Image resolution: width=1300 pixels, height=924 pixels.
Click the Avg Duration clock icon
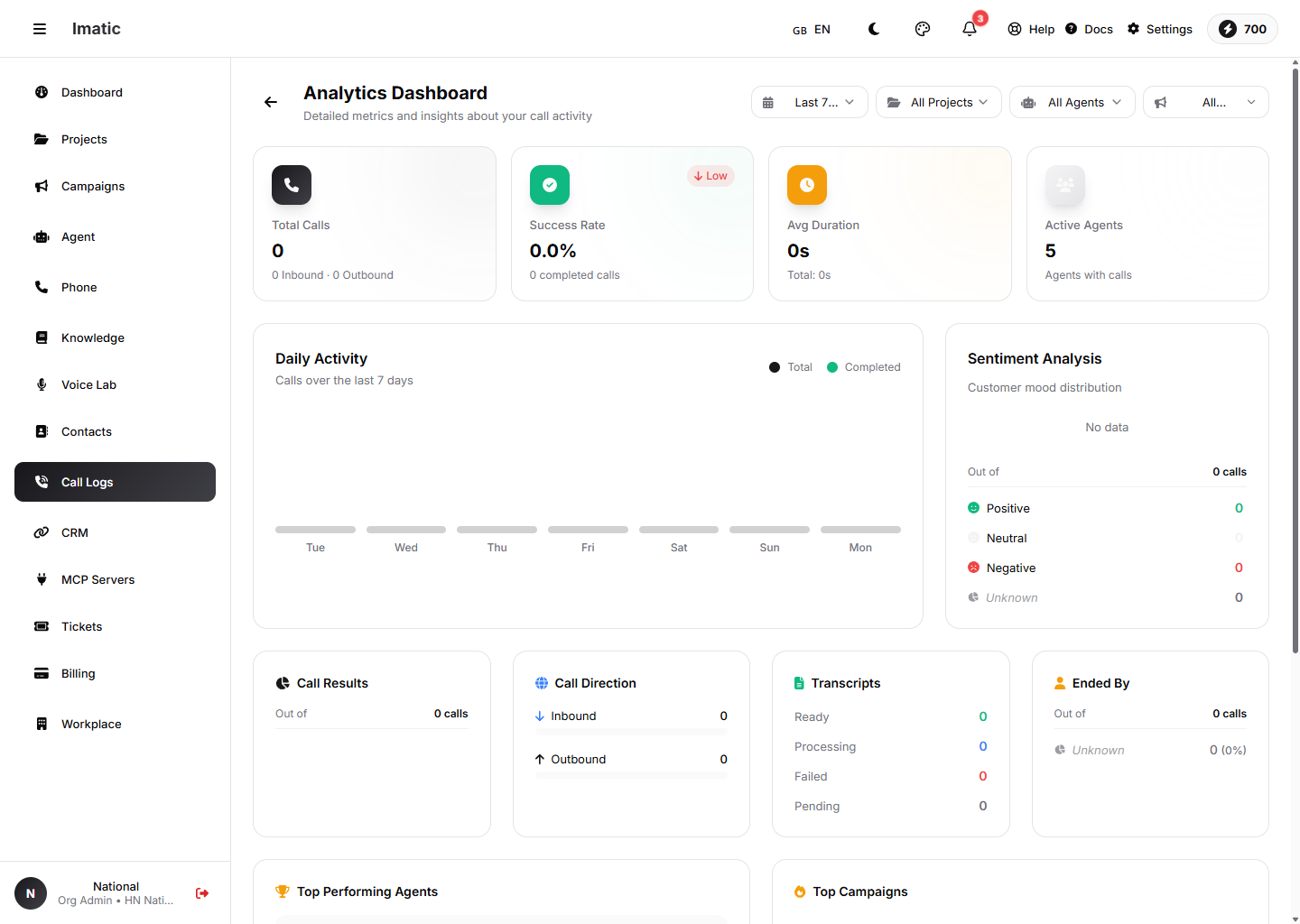[x=807, y=185]
